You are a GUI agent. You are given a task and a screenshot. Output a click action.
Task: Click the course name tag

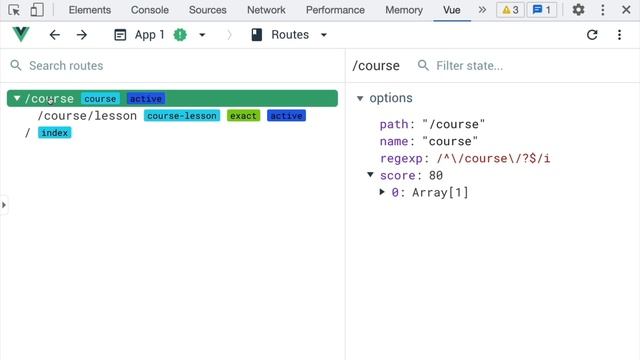pos(100,99)
